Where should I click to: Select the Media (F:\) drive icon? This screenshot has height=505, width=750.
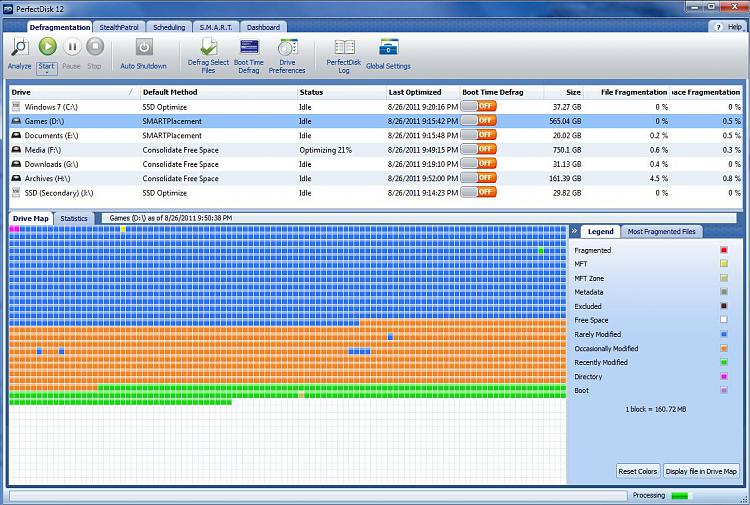[x=16, y=150]
